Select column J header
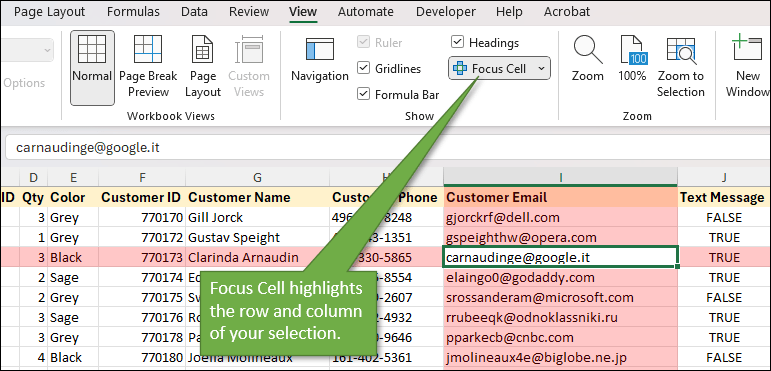 [724, 177]
